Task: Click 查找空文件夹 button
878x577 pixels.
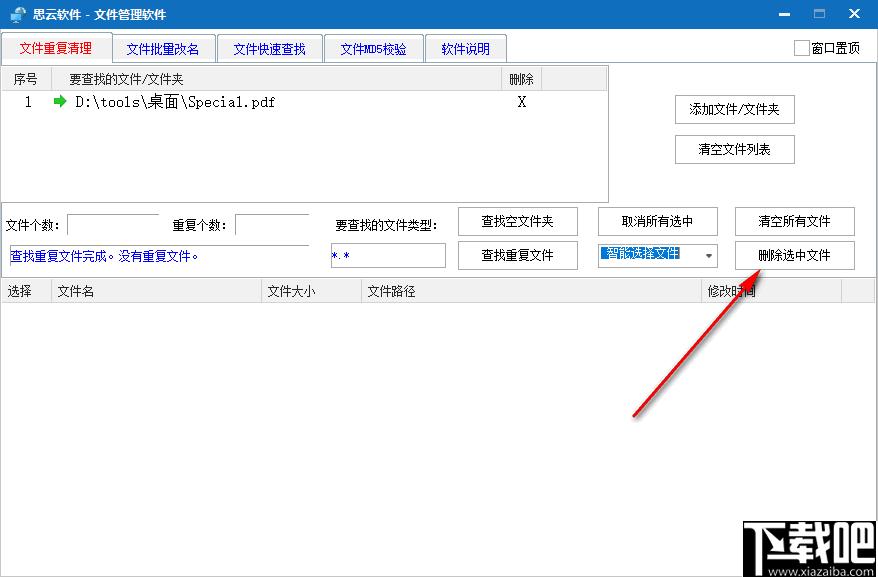Action: pos(517,222)
